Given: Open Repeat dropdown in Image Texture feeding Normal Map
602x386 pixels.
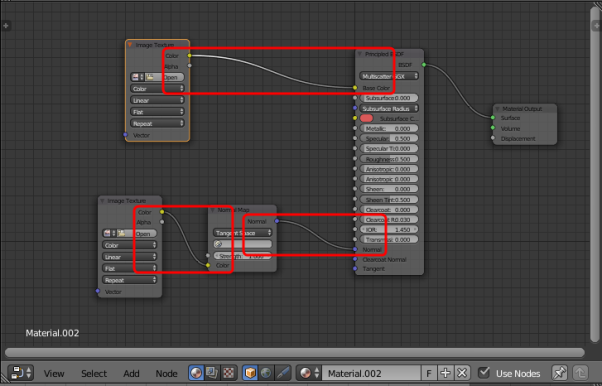Looking at the screenshot, I should (129, 280).
